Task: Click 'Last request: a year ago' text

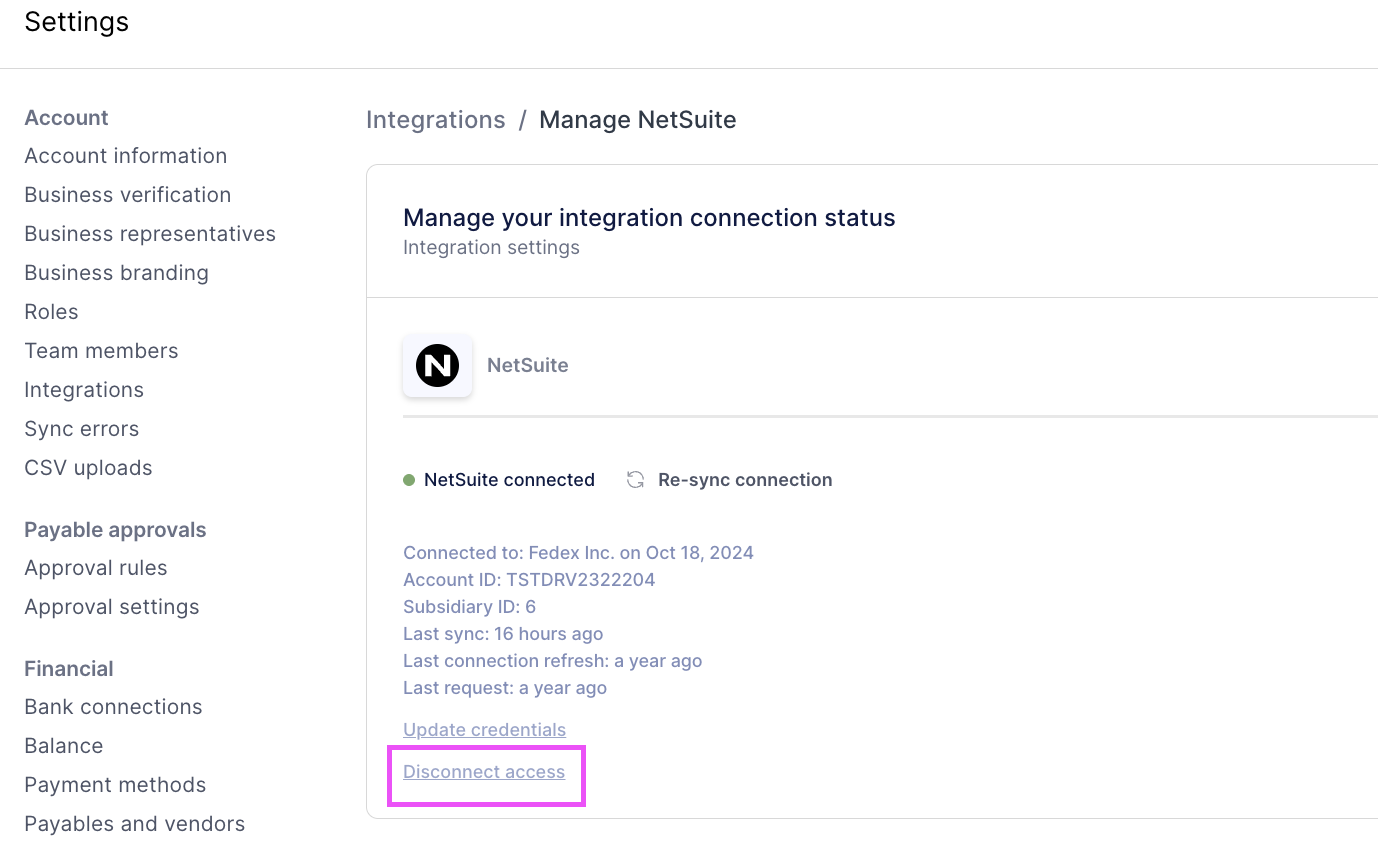Action: pyautogui.click(x=505, y=688)
